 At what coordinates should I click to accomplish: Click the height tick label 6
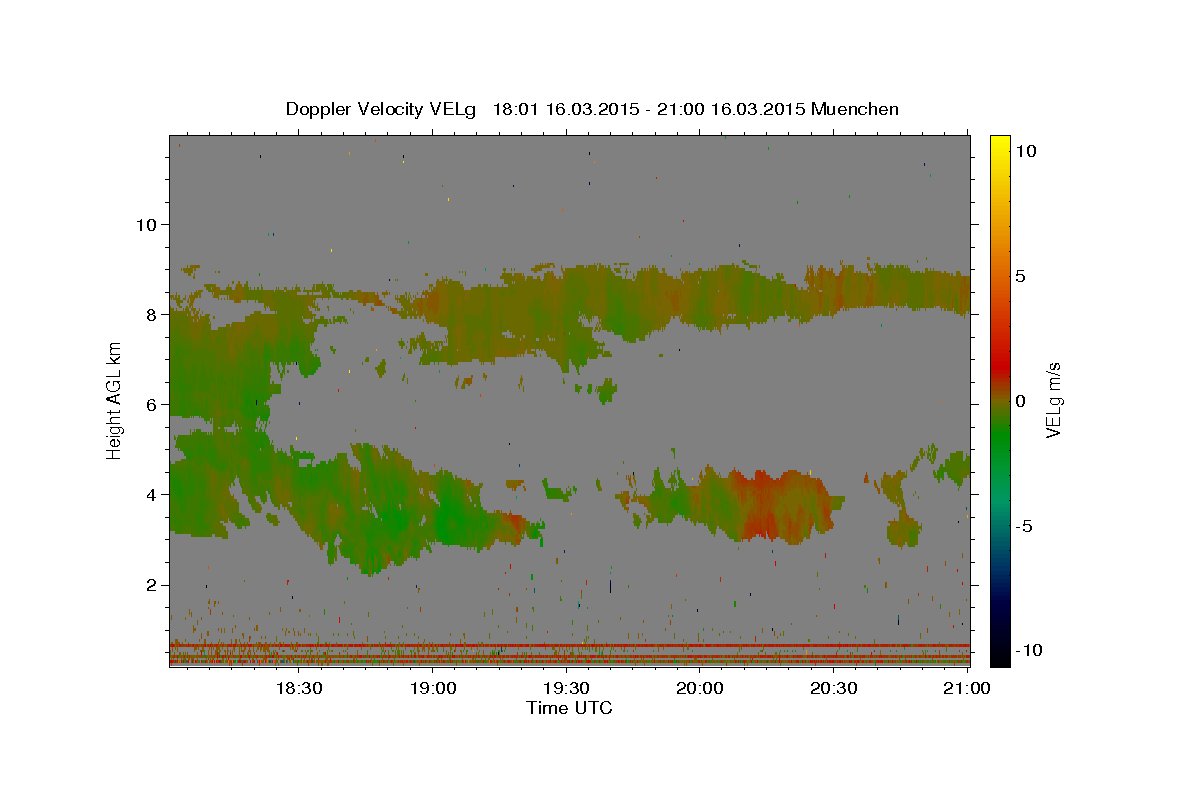[151, 404]
